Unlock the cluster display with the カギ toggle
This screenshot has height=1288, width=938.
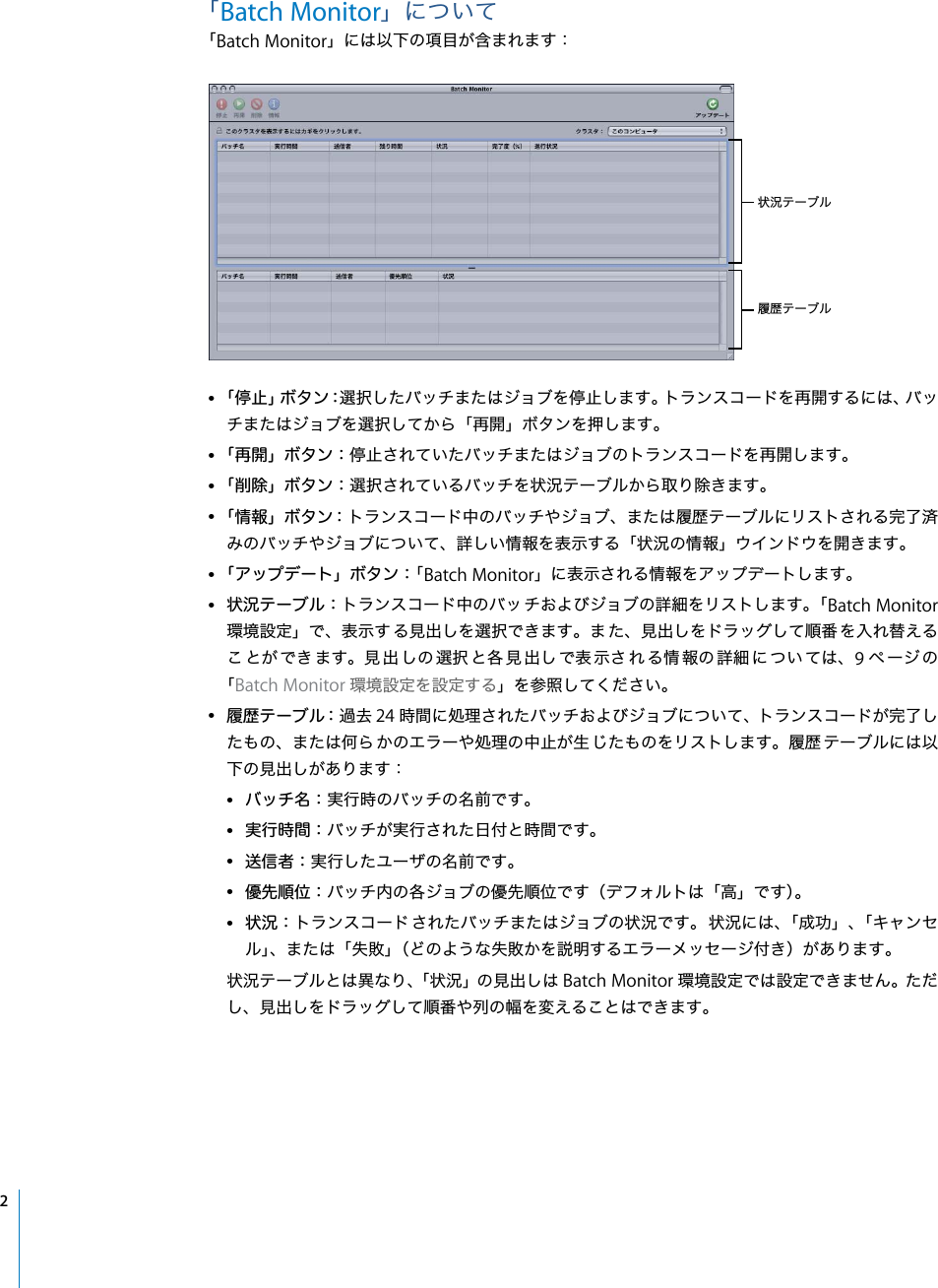coord(219,131)
